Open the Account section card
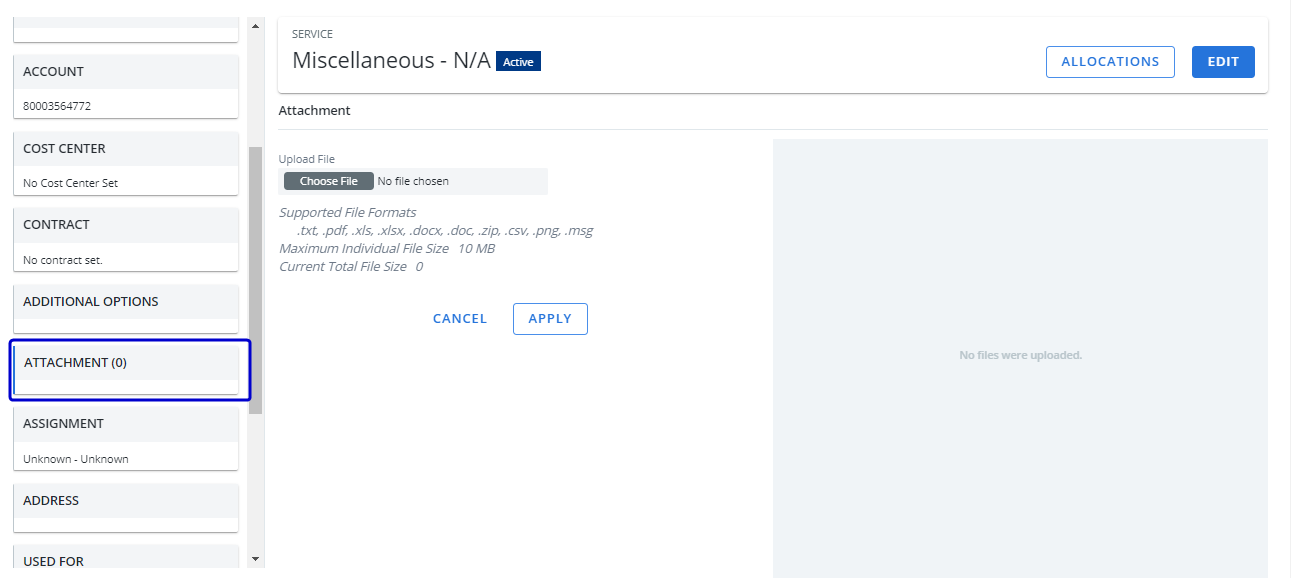1291x578 pixels. 125,72
